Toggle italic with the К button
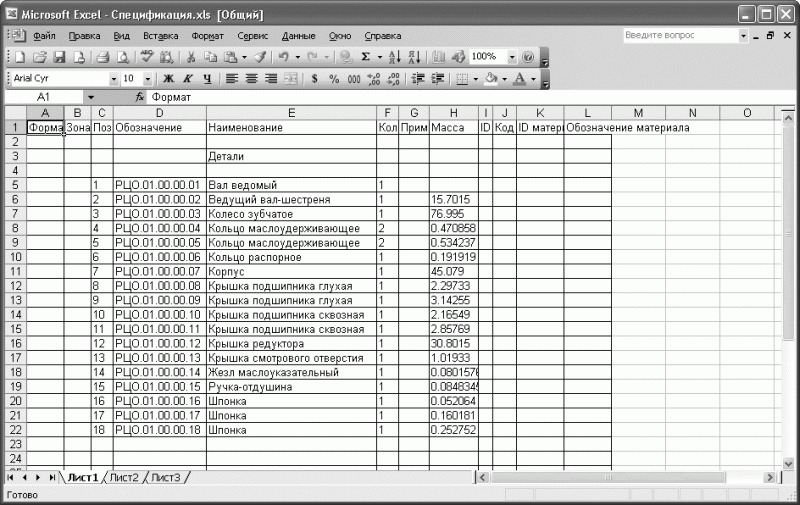800x505 pixels. (x=187, y=79)
